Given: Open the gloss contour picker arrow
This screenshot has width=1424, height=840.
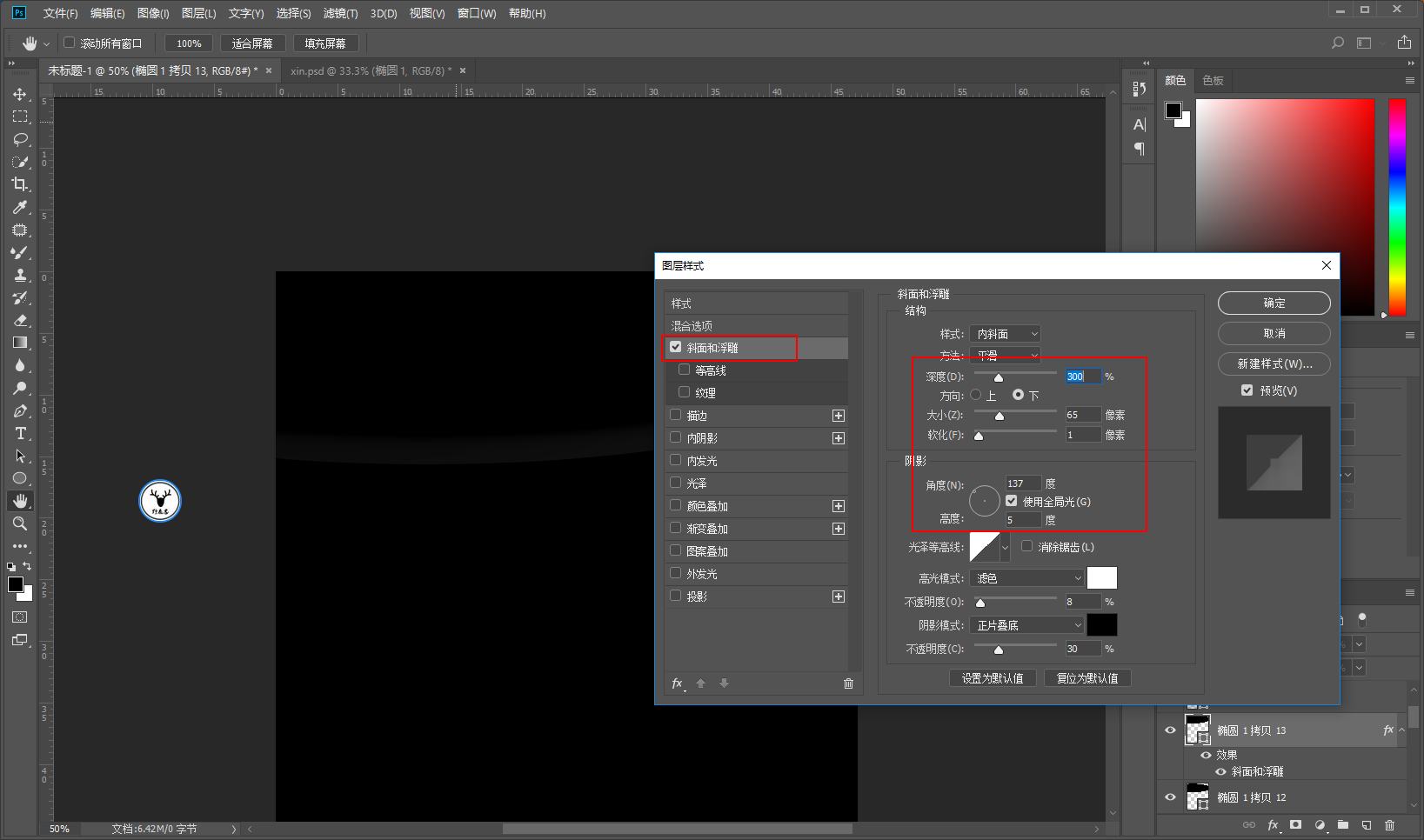Looking at the screenshot, I should pos(1006,547).
